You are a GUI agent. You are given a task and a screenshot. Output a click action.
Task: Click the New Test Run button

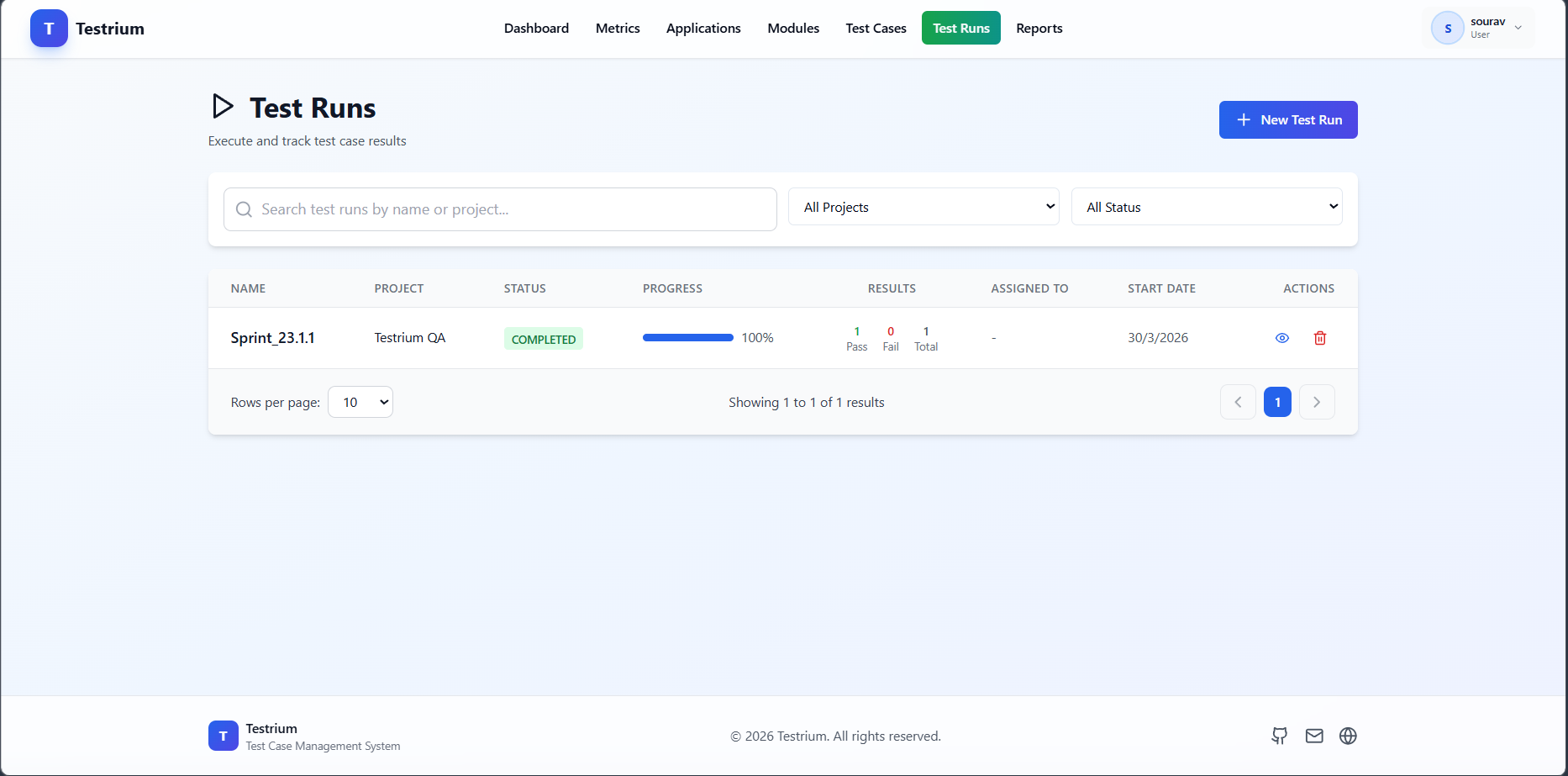[x=1287, y=120]
